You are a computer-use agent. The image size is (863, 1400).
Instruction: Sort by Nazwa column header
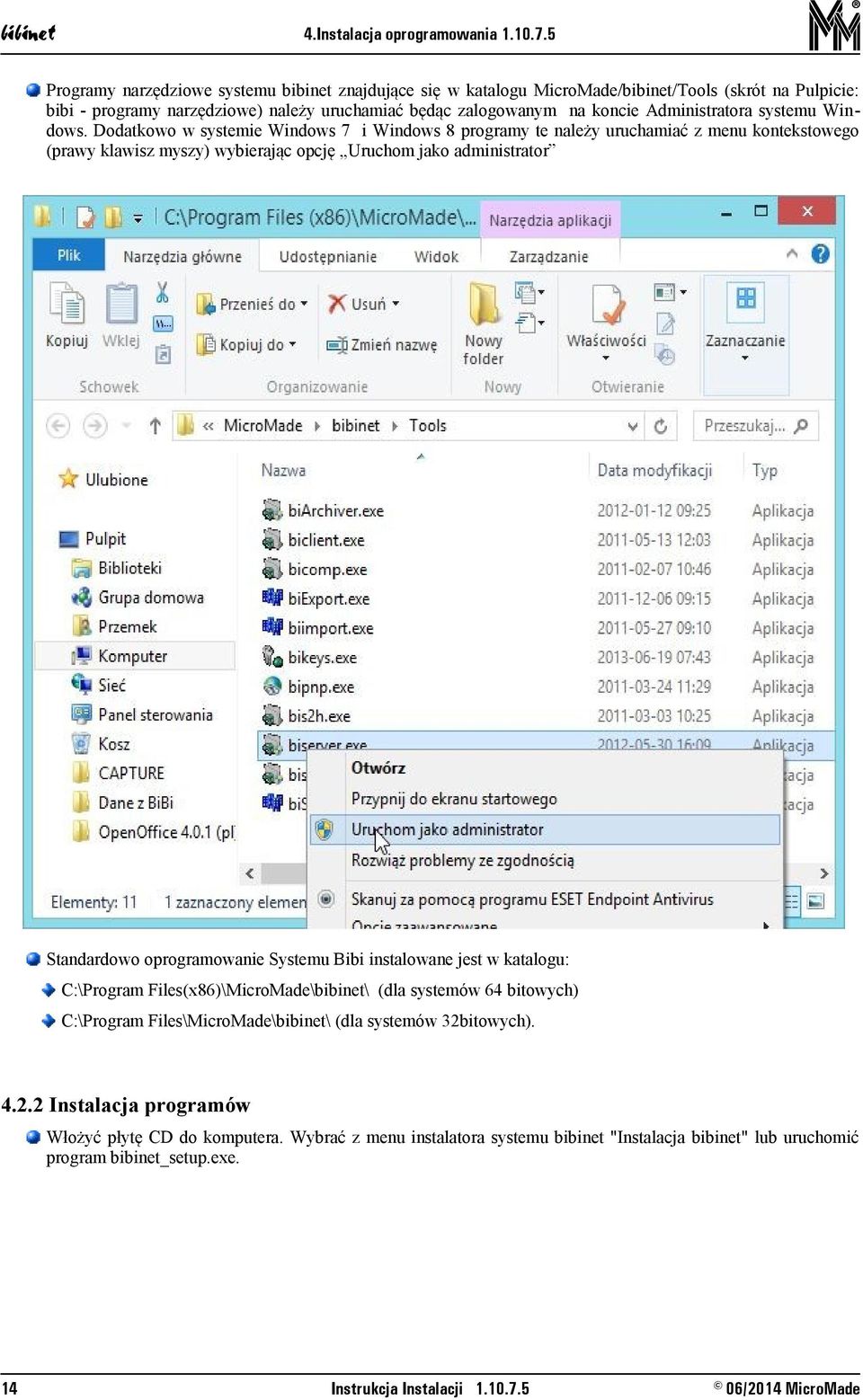pos(283,470)
